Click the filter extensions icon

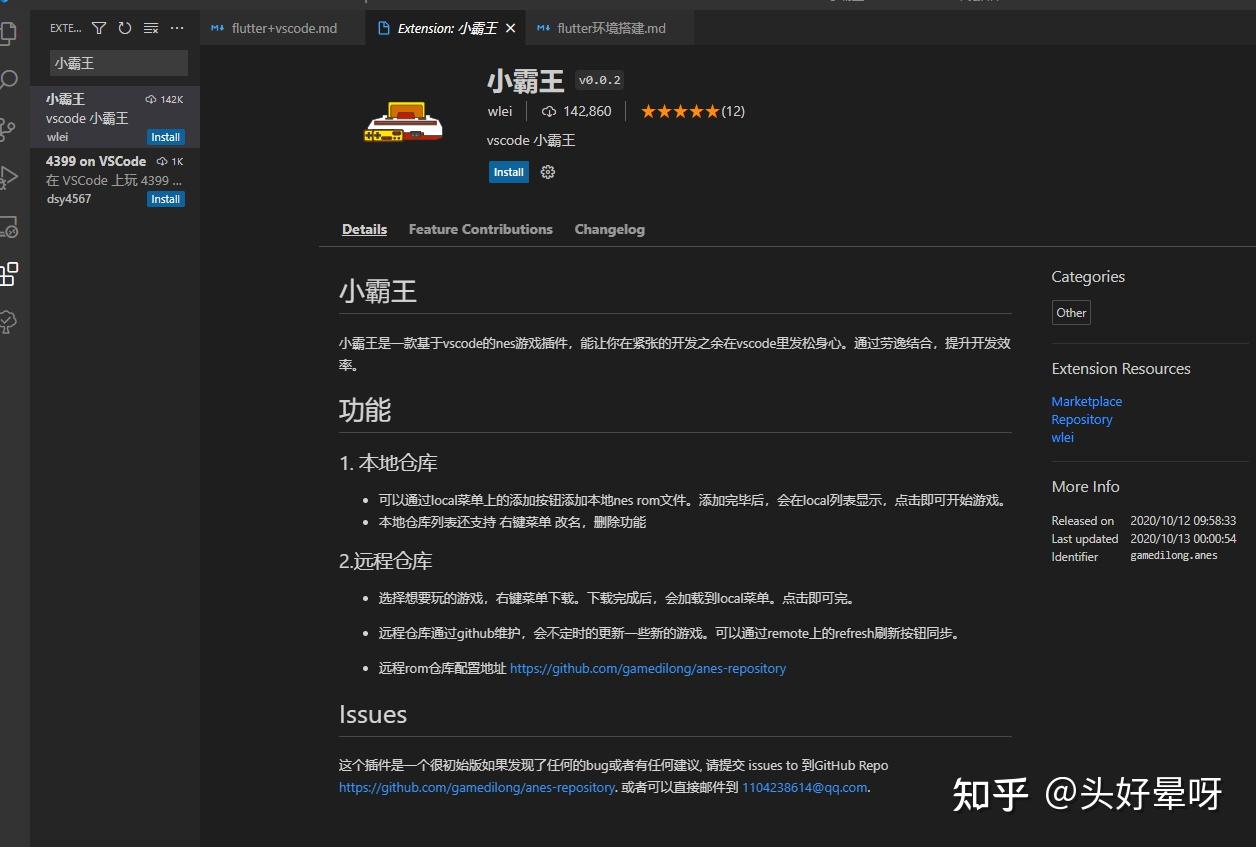98,28
